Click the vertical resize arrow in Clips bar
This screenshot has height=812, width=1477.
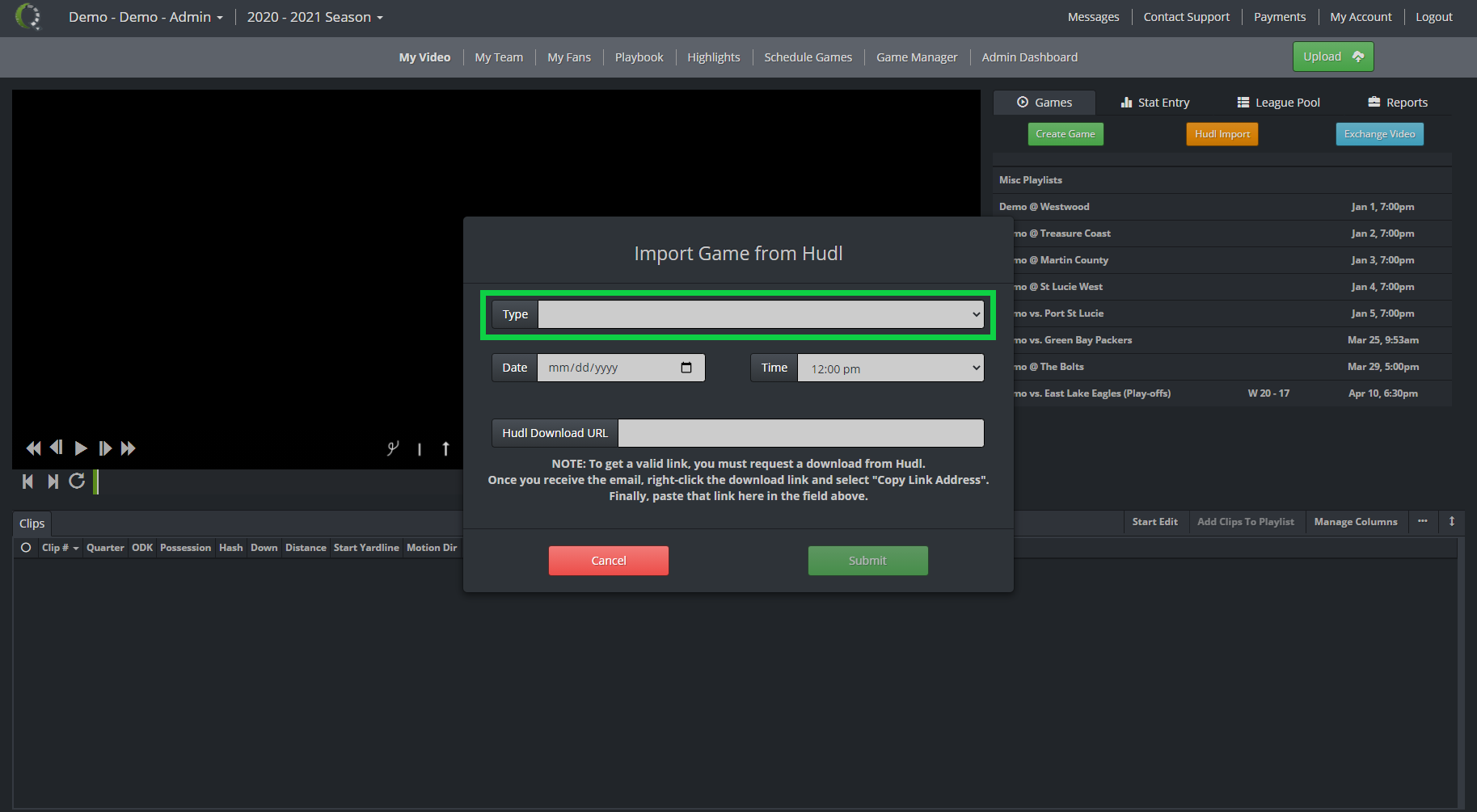1452,521
